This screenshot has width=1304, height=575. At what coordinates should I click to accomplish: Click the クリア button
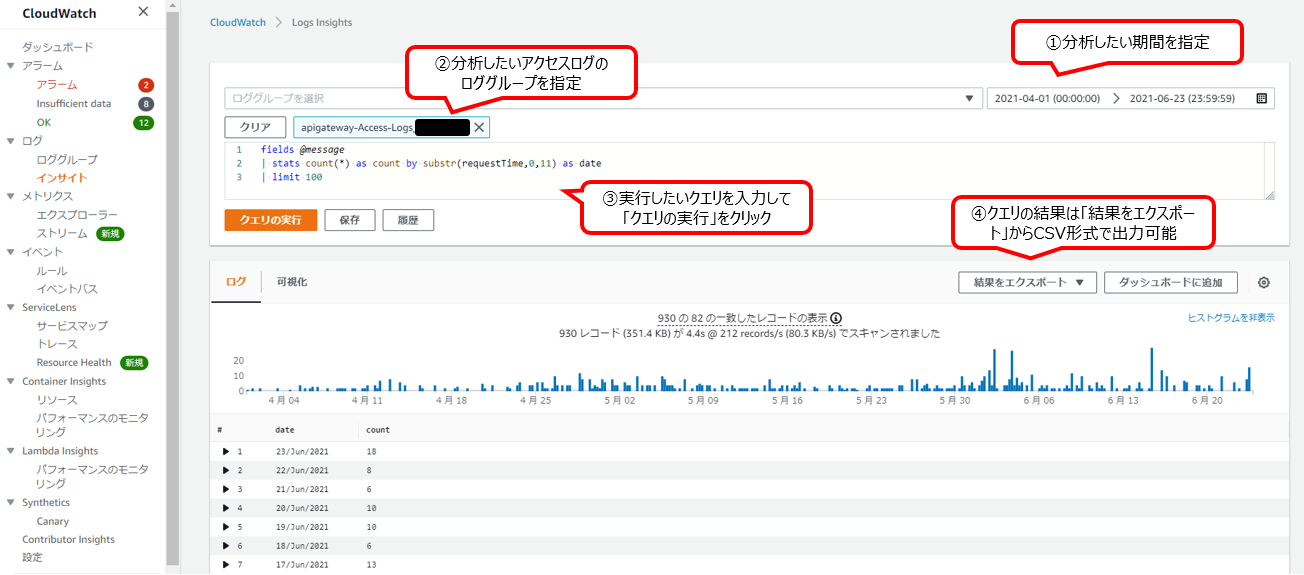[255, 128]
